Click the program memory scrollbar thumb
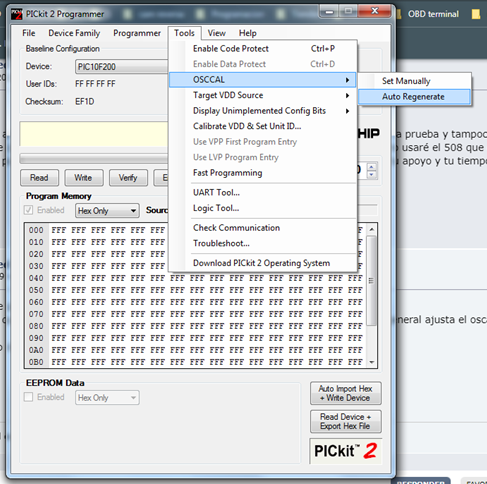Screen dimensions: 487x484 click(371, 281)
